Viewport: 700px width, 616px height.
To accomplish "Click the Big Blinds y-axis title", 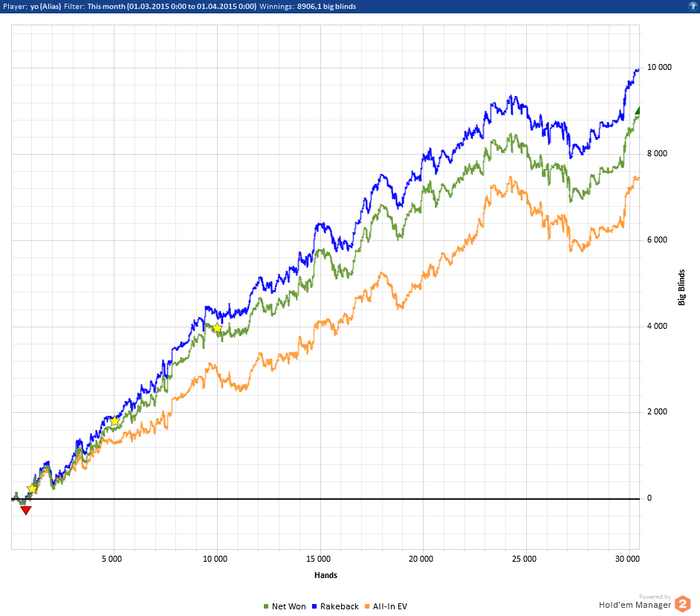I will [x=681, y=287].
